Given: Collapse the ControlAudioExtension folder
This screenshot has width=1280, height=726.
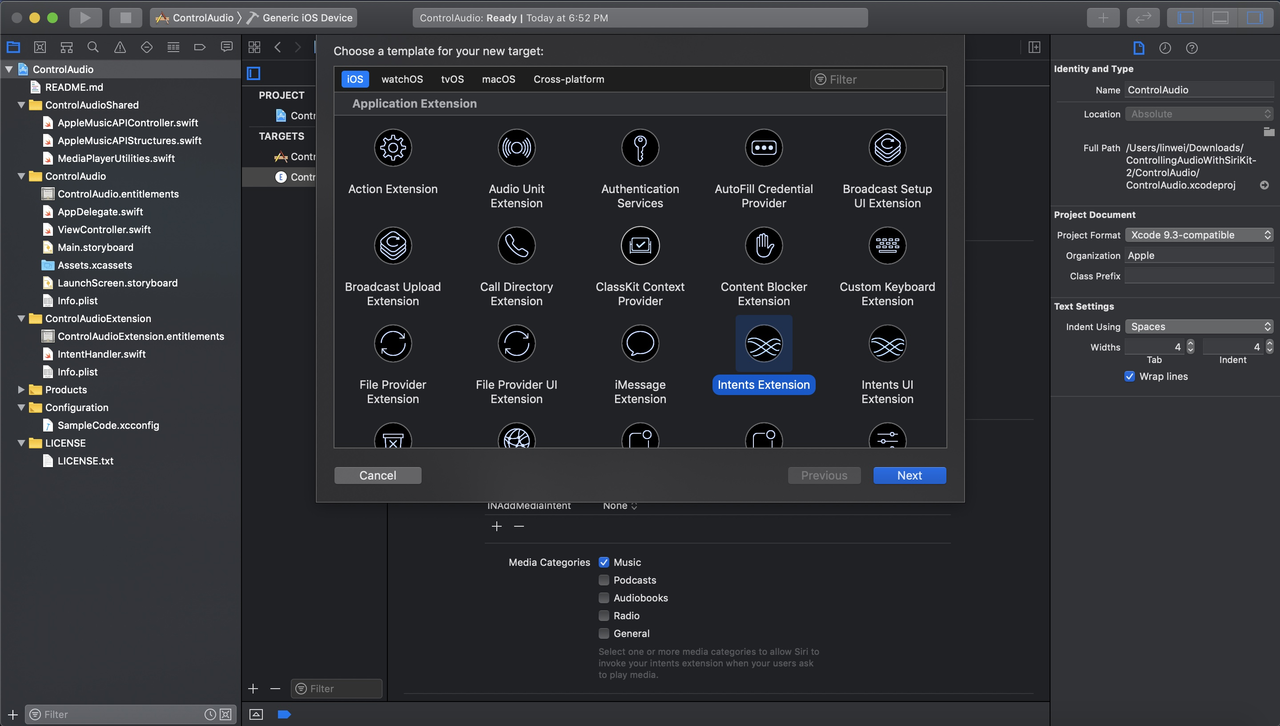Looking at the screenshot, I should (x=21, y=319).
